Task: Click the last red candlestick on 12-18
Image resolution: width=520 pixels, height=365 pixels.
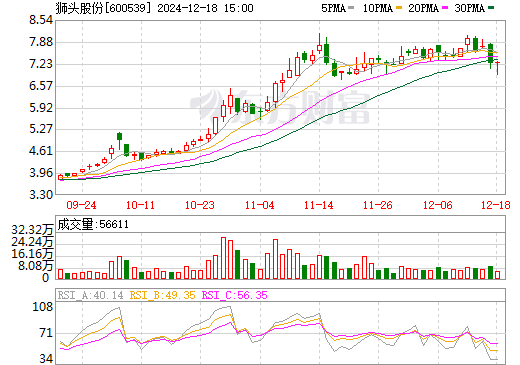Action: pos(497,68)
